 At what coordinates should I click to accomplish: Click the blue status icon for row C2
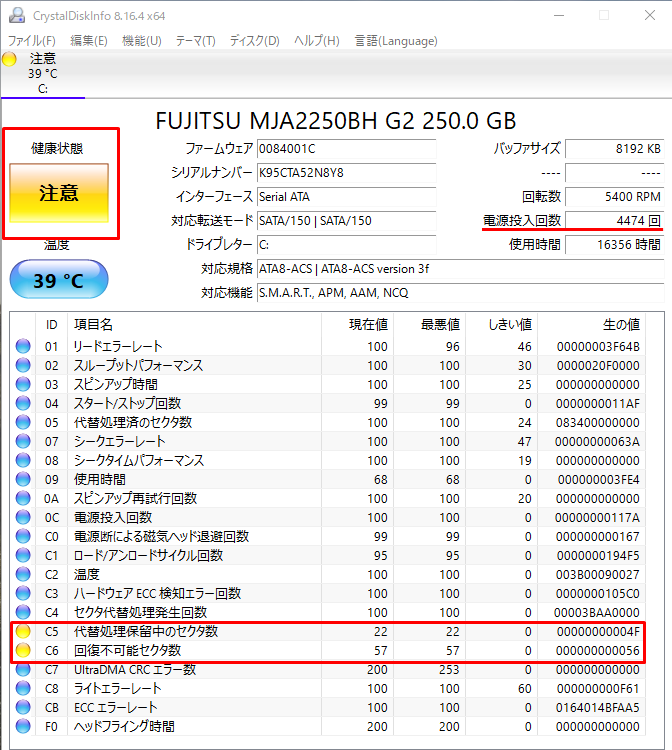[23, 574]
